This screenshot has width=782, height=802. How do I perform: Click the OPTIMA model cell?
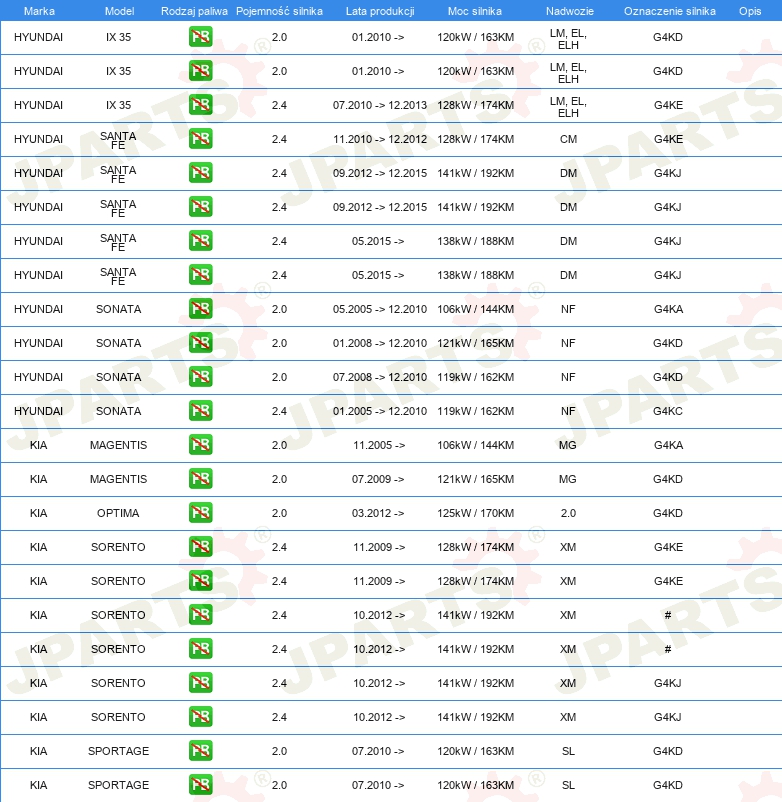118,513
